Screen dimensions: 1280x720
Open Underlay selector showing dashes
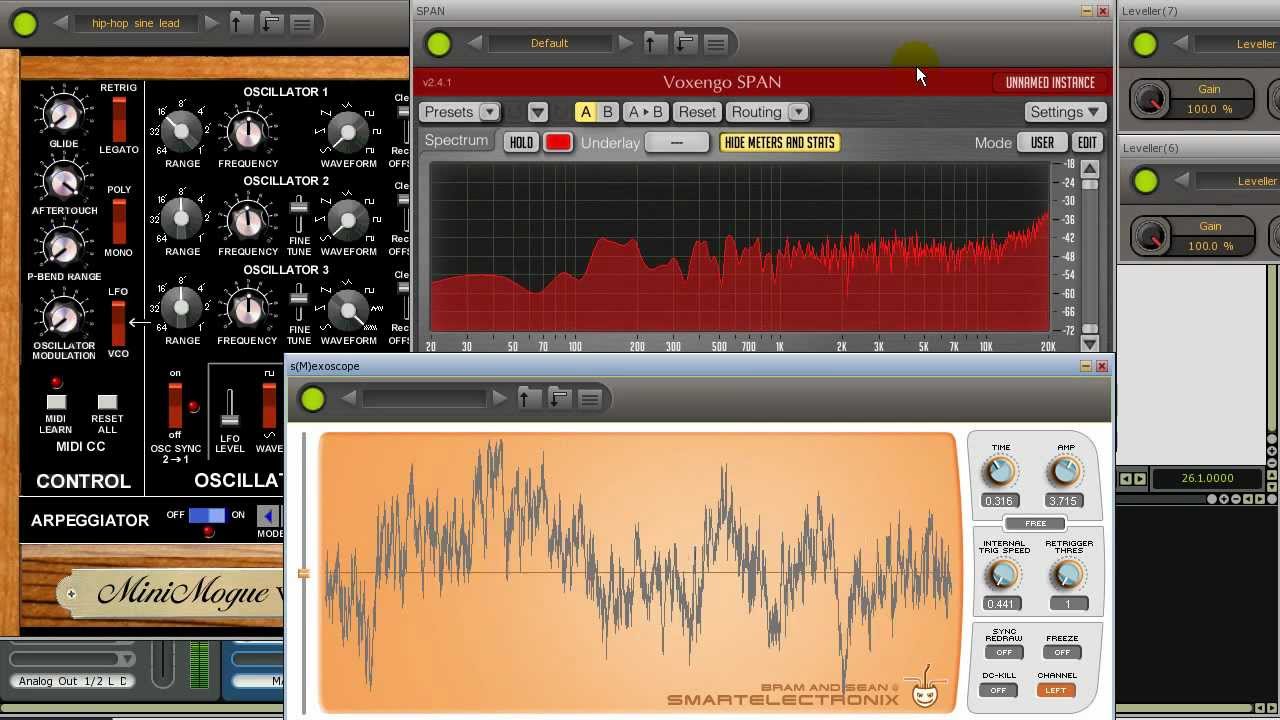coord(677,143)
